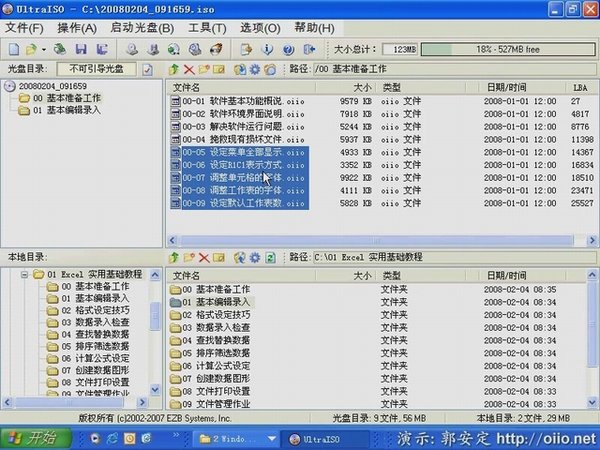
Task: Create a new folder in the disc pane
Action: tap(204, 69)
